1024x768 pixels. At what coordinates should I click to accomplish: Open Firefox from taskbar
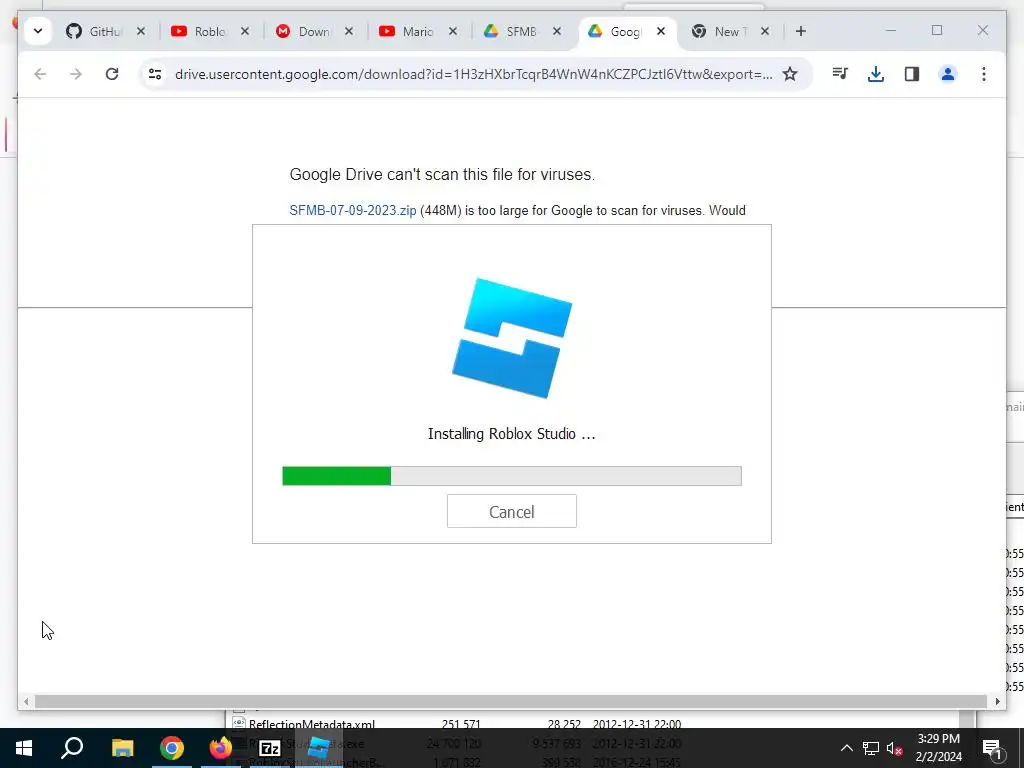(x=221, y=748)
